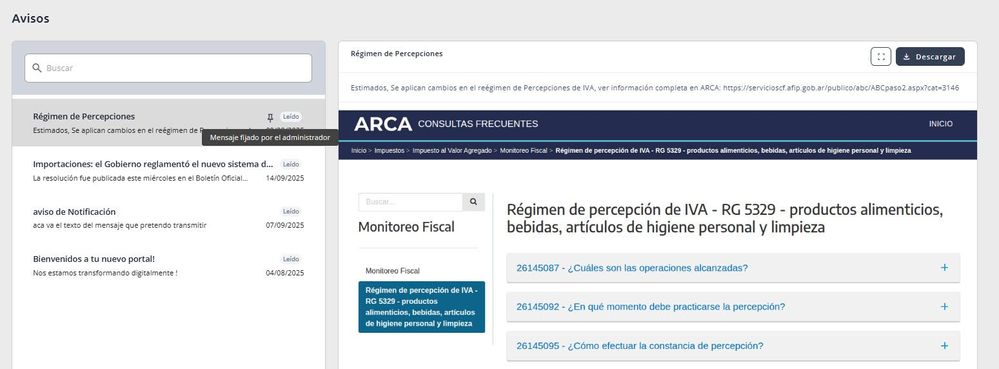Focus the ARCA Buscar... input field

coord(410,202)
